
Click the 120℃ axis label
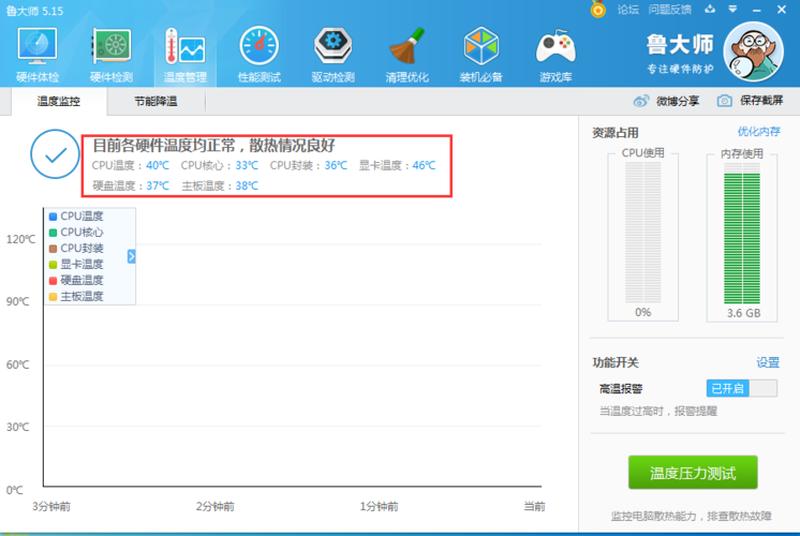tap(21, 239)
